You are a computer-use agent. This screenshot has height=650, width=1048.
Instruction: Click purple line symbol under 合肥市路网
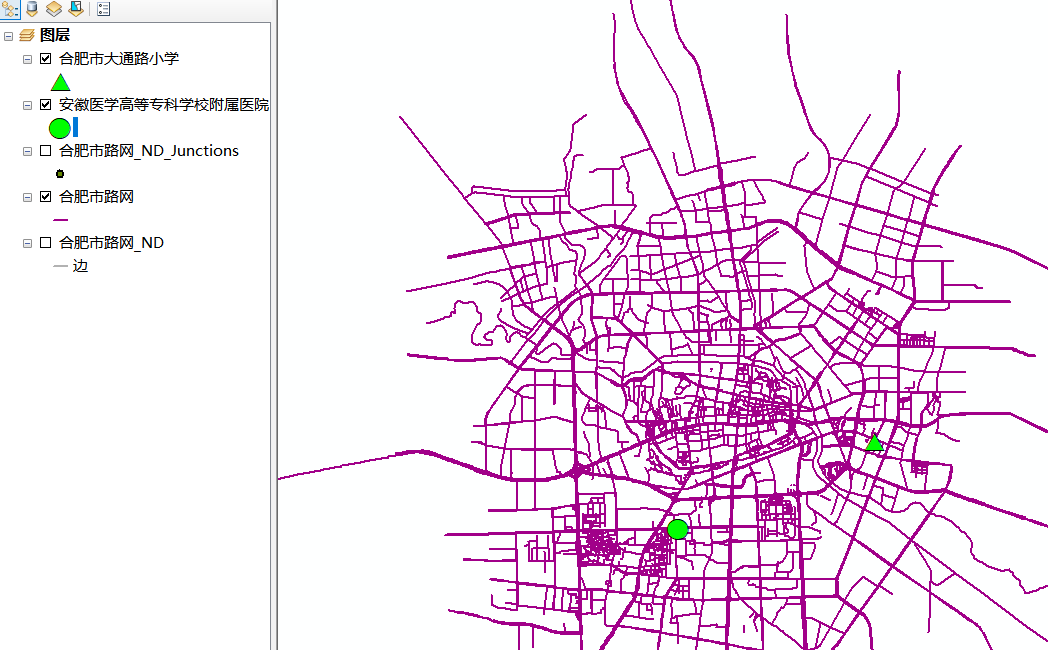(60, 219)
